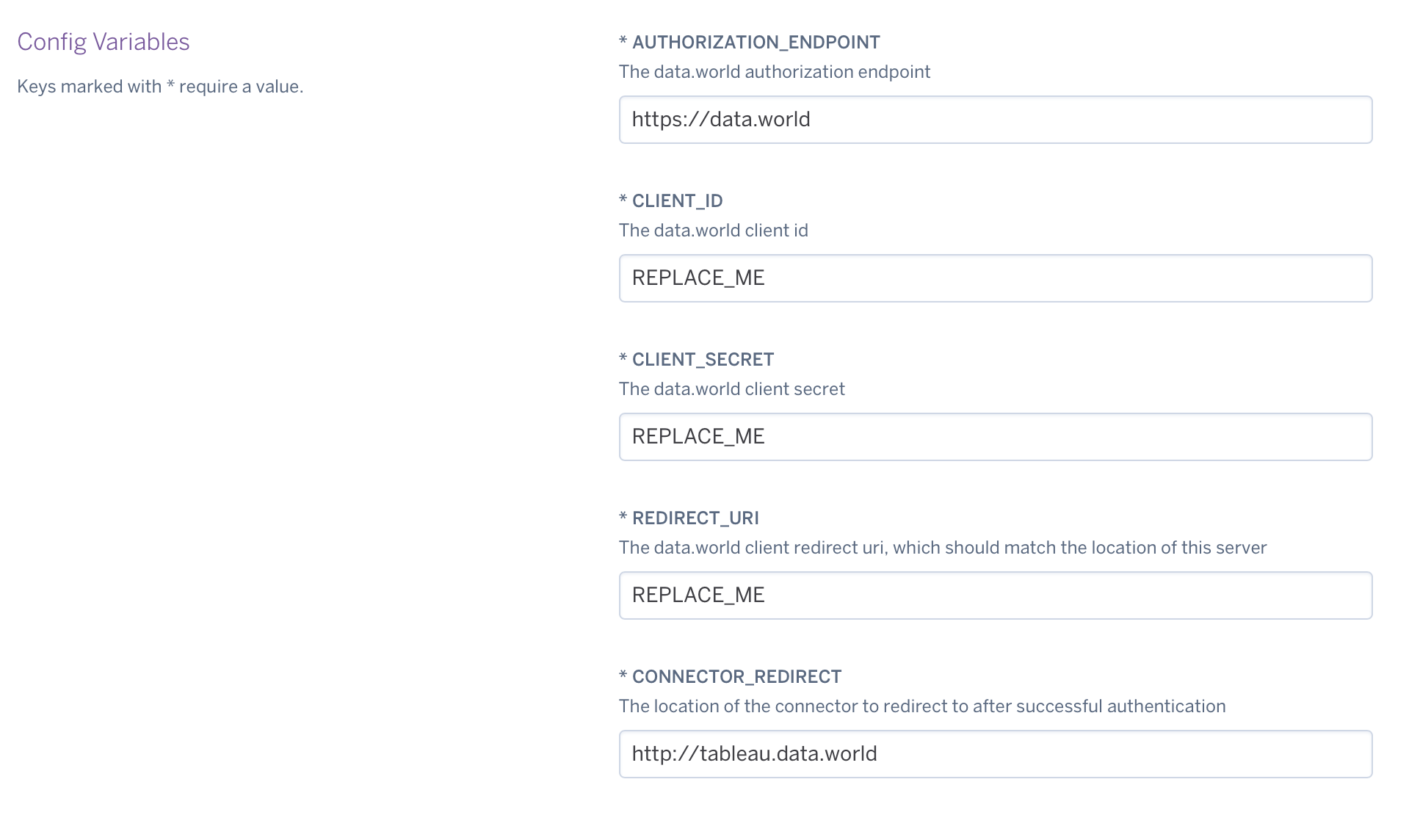This screenshot has height=840, width=1420.
Task: Click 'The data.world client id' description
Action: (x=713, y=231)
